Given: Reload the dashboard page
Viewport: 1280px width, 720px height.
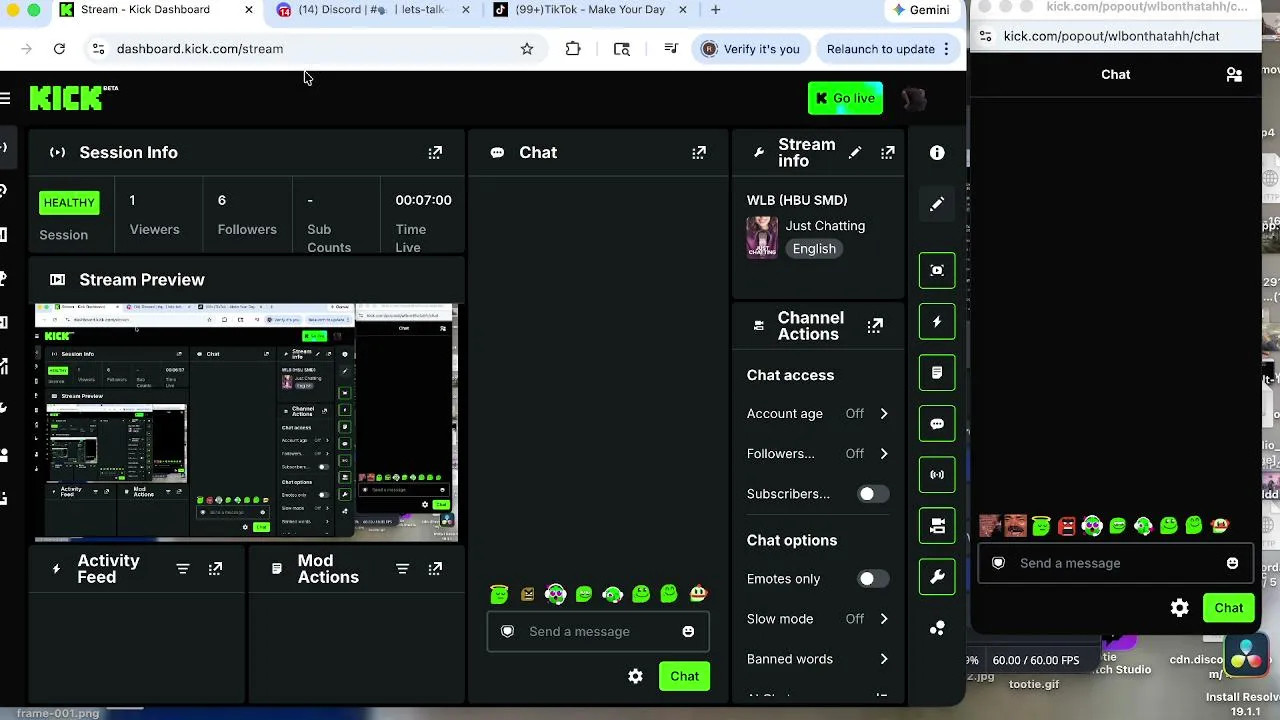Looking at the screenshot, I should click(x=59, y=49).
